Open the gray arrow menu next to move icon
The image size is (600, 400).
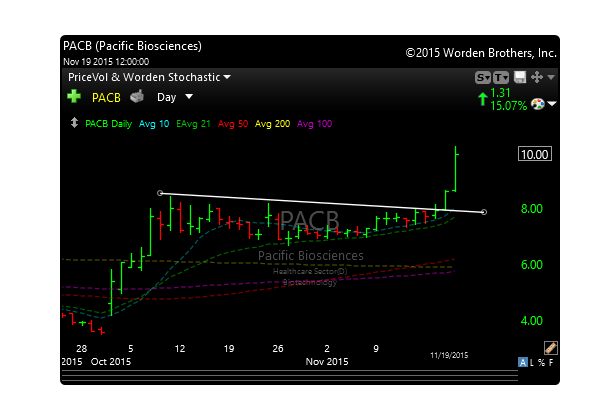click(x=551, y=78)
